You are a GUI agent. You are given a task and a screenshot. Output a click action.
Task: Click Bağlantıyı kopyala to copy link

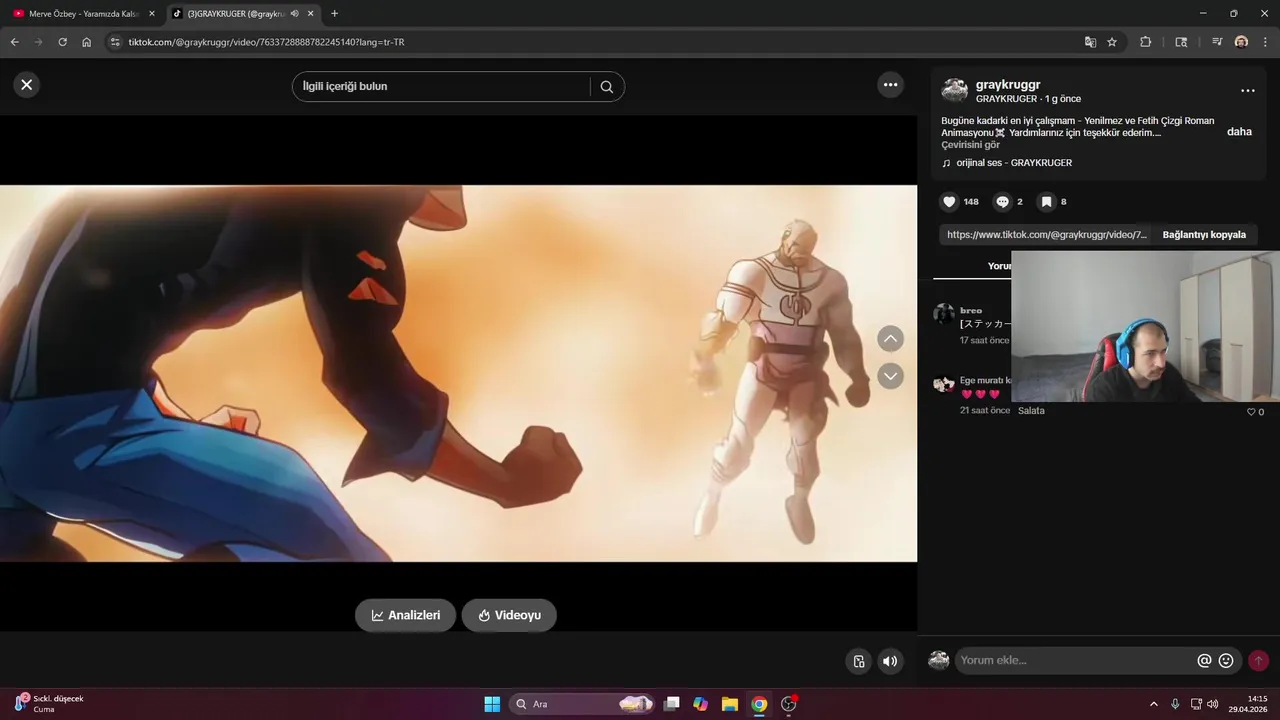1204,235
